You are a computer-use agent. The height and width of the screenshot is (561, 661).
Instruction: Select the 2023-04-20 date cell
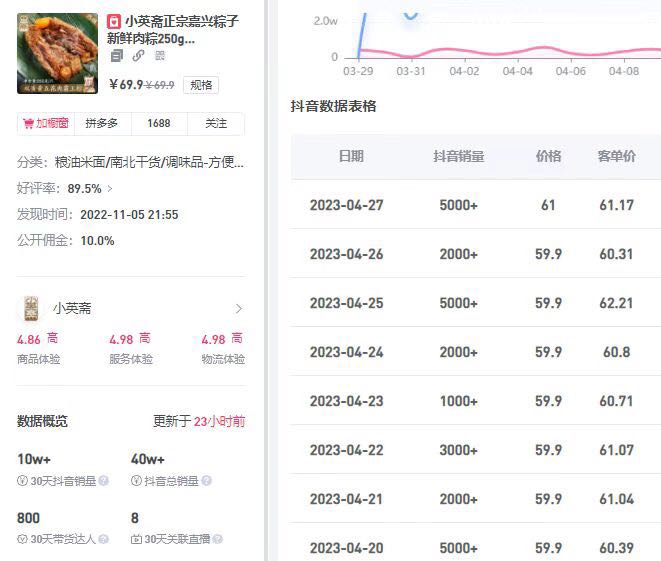click(347, 548)
